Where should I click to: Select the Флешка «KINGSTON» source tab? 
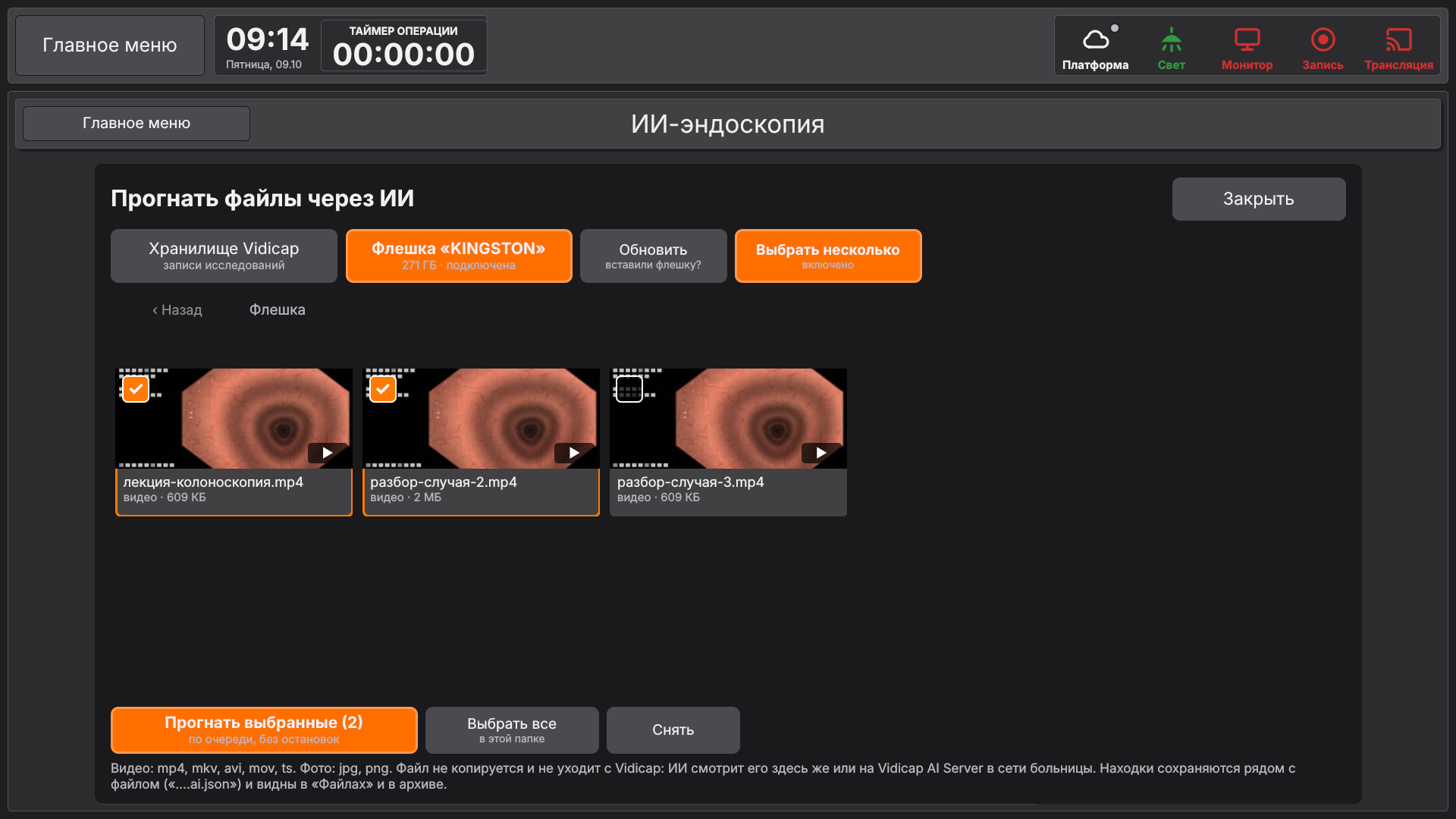click(459, 256)
